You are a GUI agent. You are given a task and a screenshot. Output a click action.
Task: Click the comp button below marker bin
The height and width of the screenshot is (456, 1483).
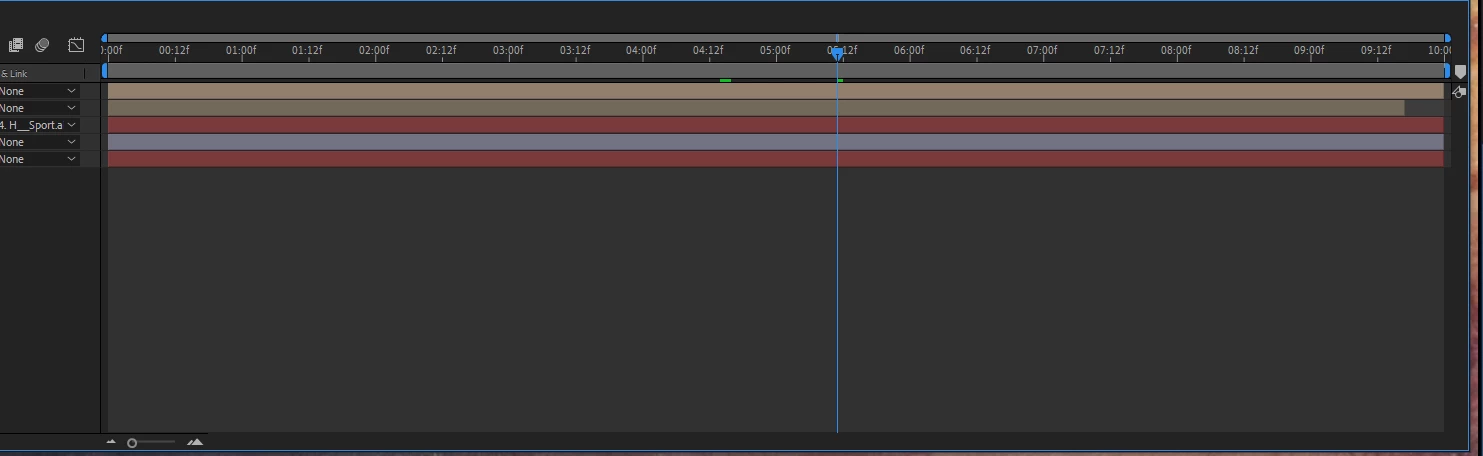[1460, 91]
